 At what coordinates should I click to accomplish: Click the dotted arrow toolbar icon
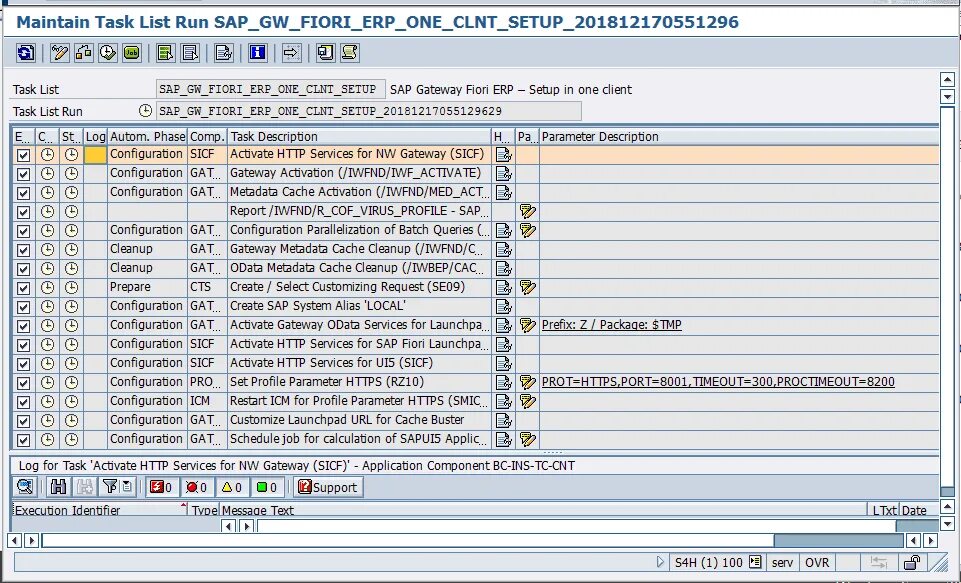291,53
